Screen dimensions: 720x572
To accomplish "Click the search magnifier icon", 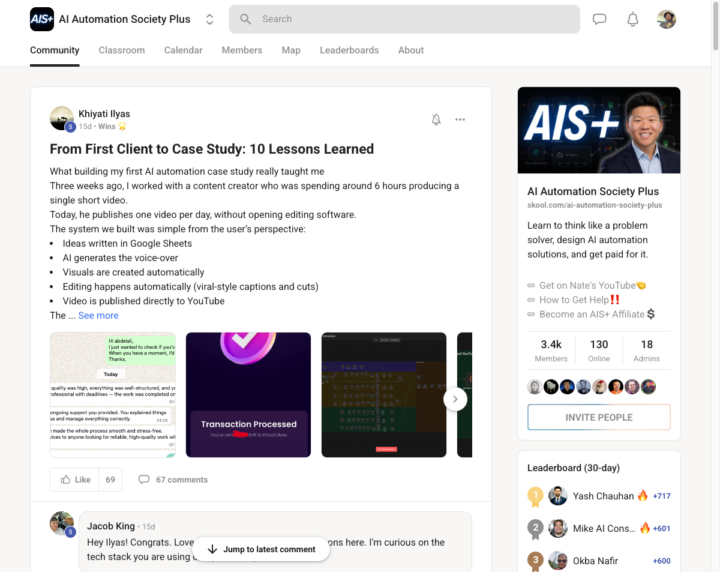I will (x=246, y=19).
